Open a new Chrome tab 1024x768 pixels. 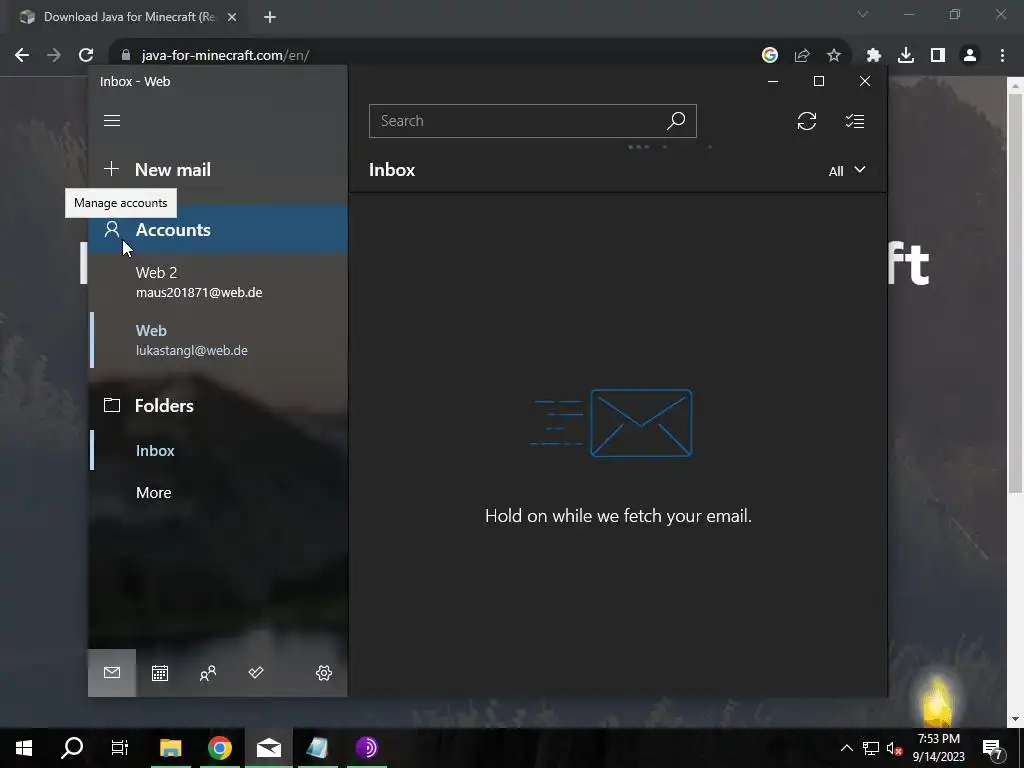coord(270,17)
